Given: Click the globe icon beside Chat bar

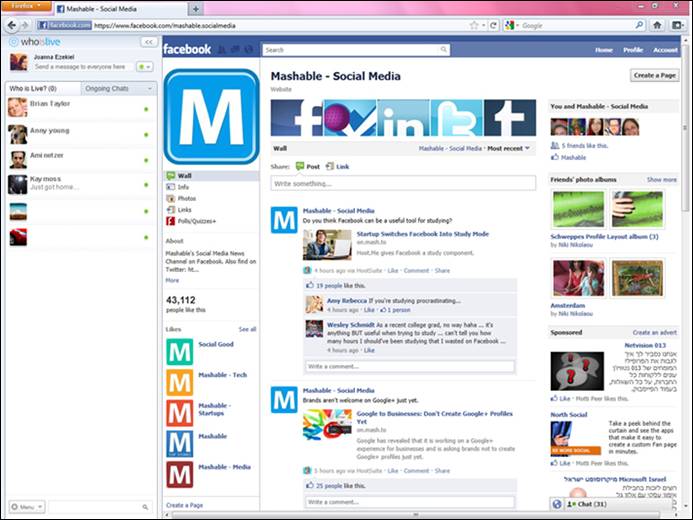Looking at the screenshot, I should pyautogui.click(x=557, y=504).
